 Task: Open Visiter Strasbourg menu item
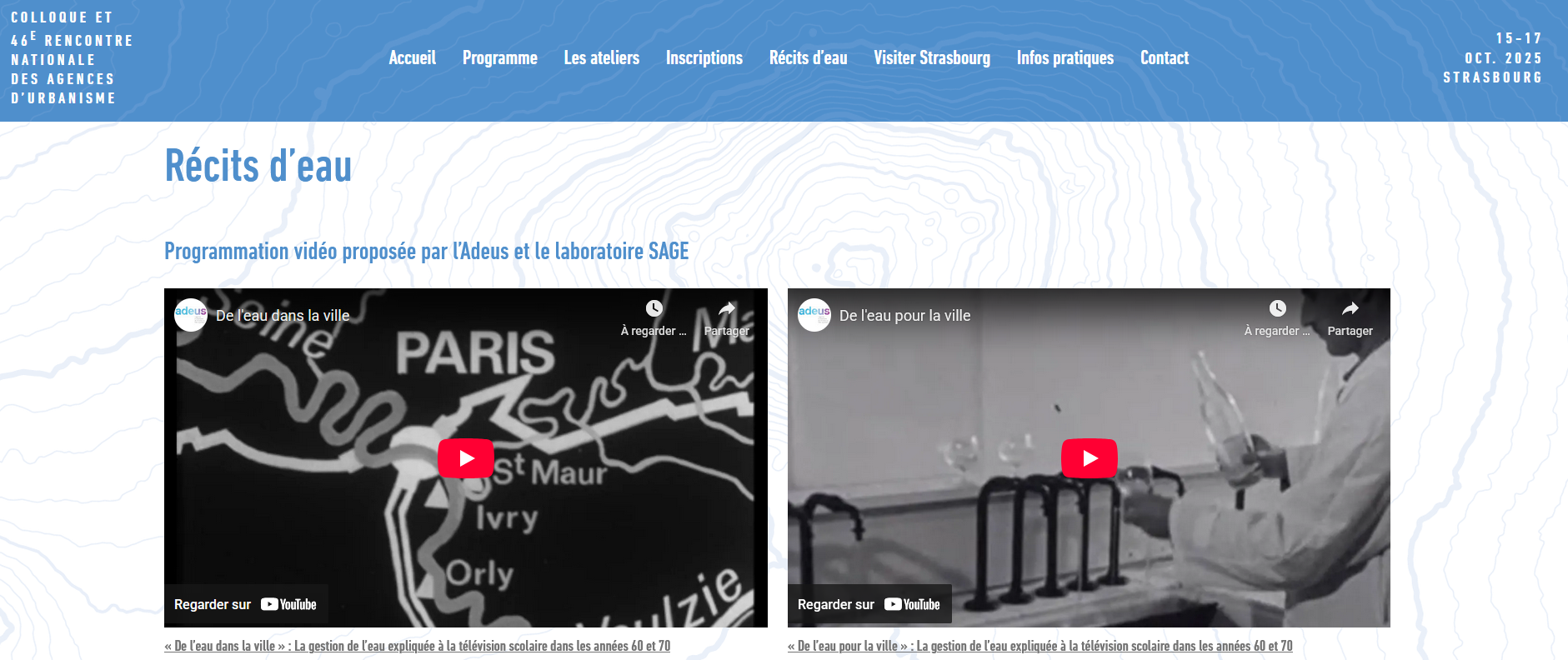[x=932, y=57]
